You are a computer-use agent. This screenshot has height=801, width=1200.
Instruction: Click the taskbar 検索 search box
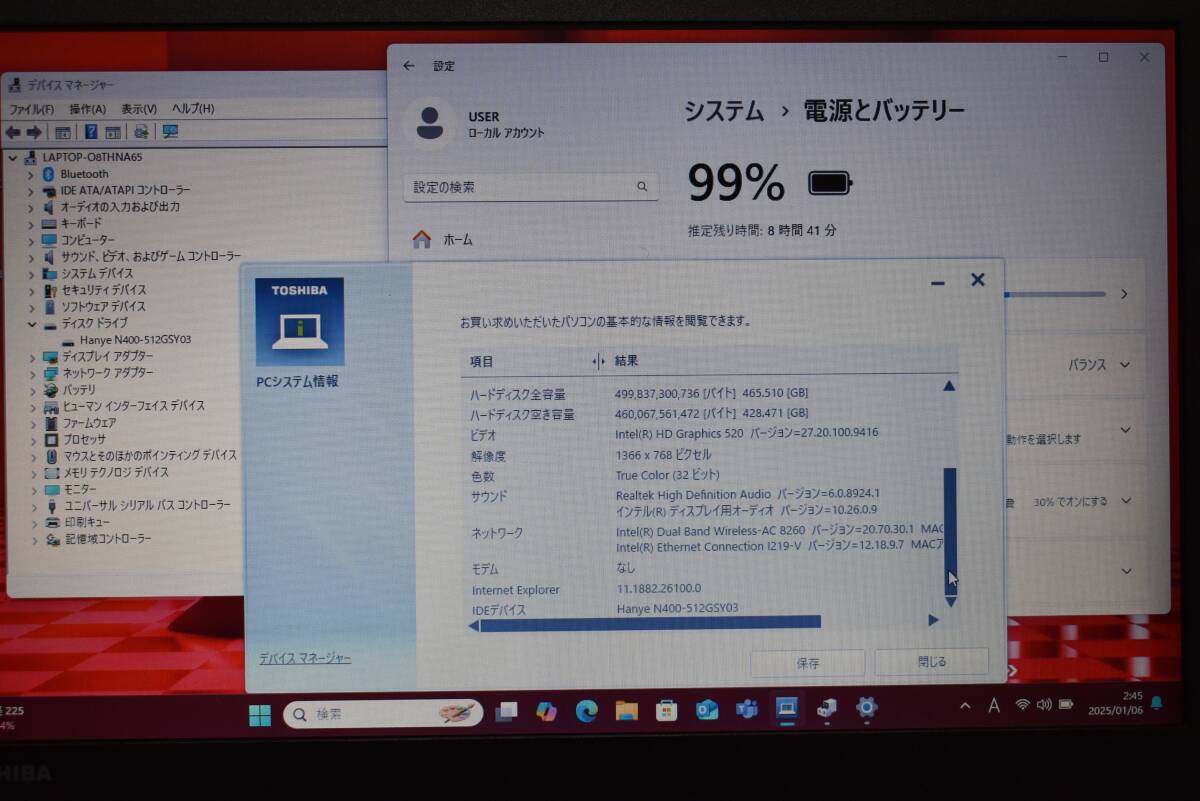383,714
